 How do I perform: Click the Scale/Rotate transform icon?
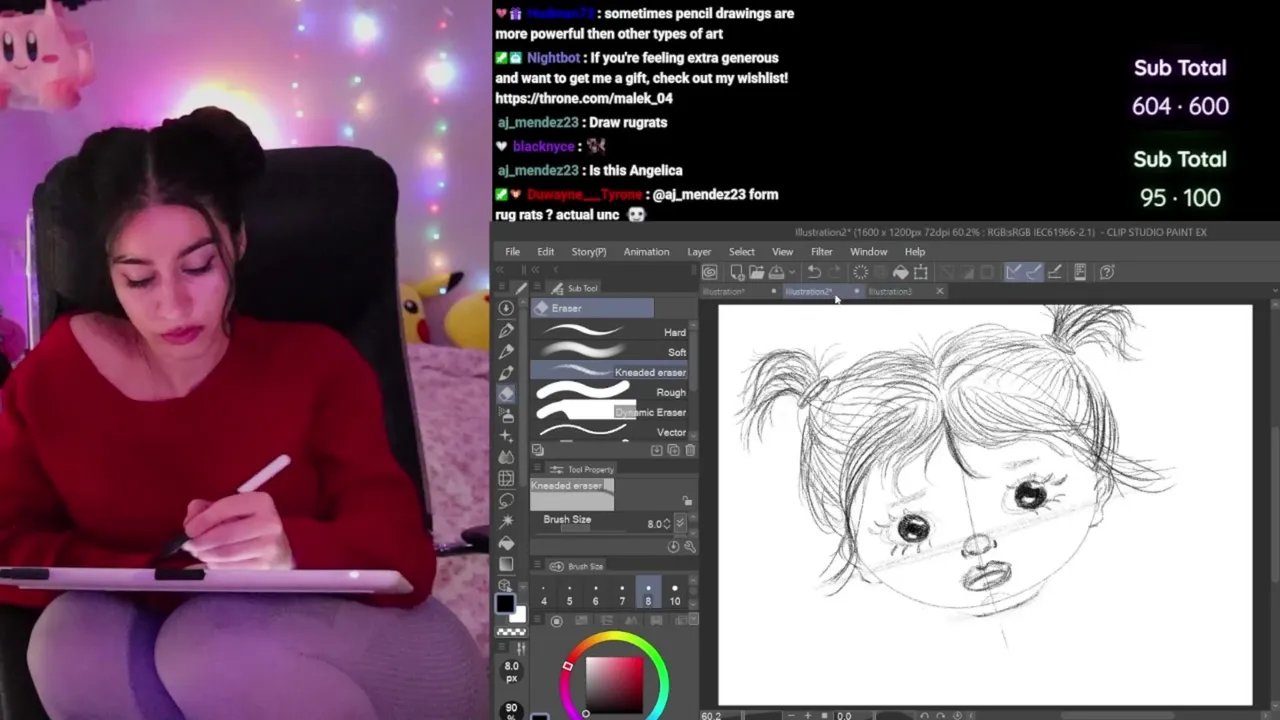921,272
